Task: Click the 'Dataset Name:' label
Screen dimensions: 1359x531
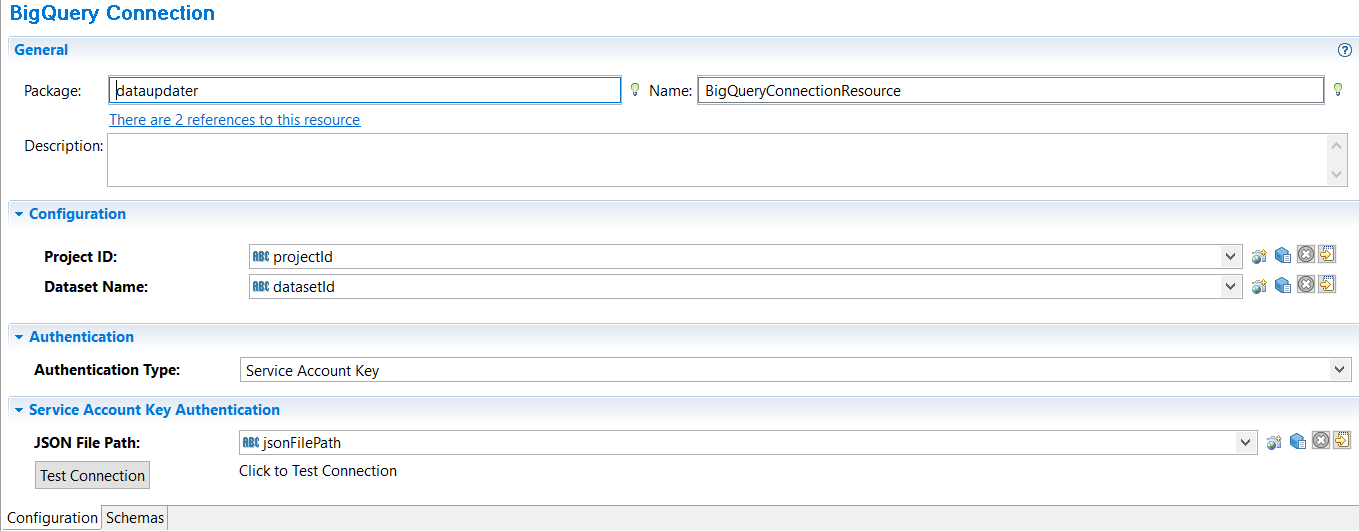Action: pyautogui.click(x=96, y=287)
